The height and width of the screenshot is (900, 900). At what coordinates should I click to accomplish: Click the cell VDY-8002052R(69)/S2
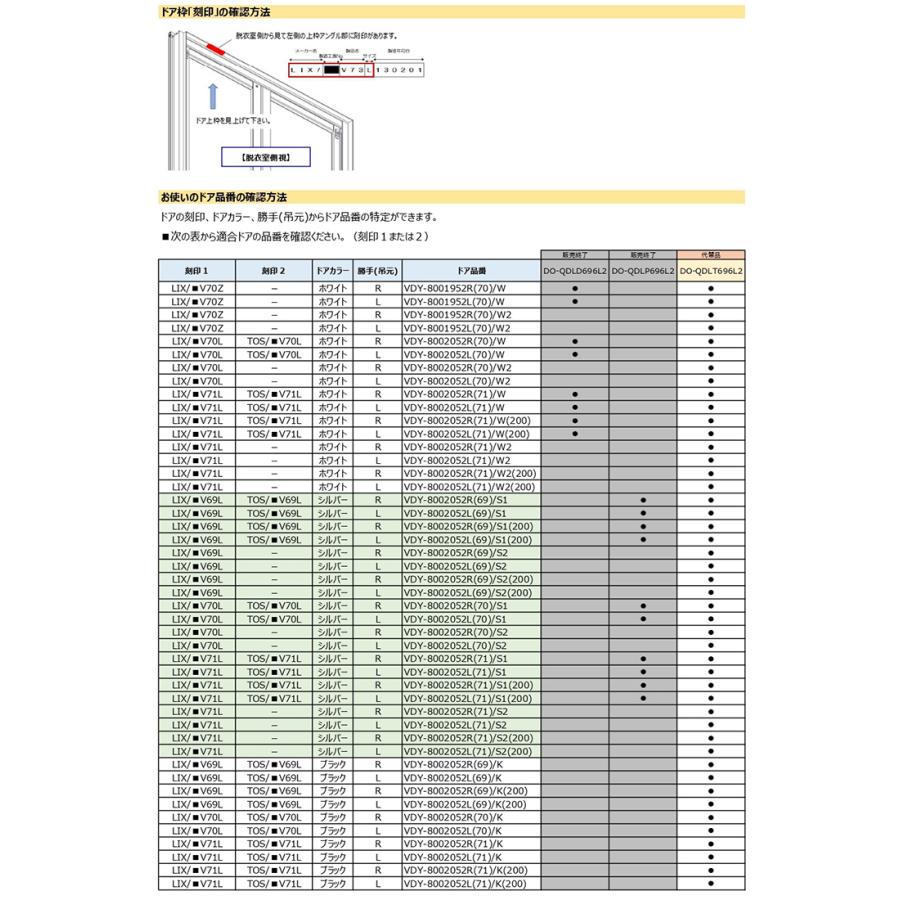tap(471, 553)
